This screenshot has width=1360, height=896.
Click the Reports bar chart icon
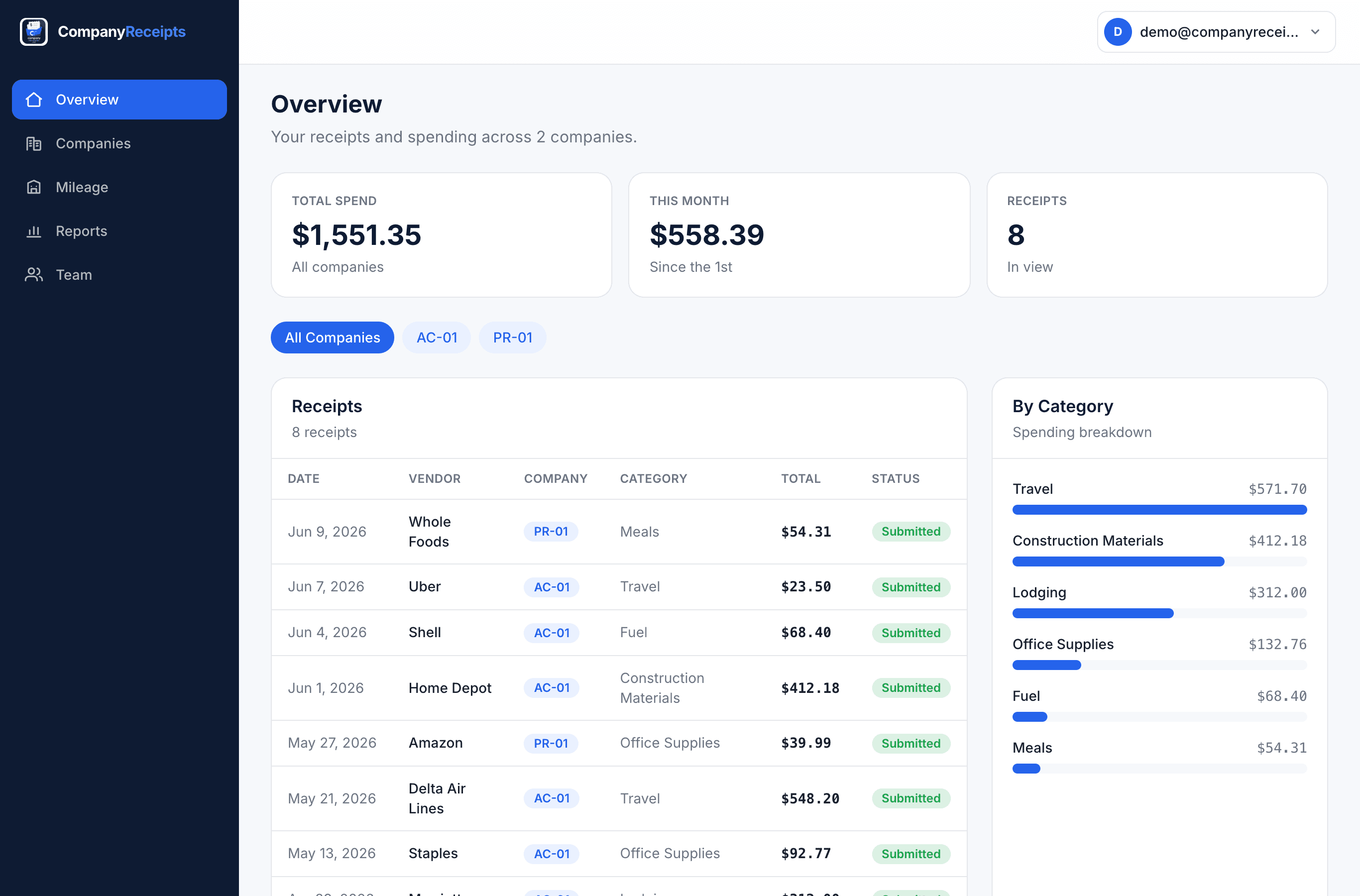pos(34,231)
